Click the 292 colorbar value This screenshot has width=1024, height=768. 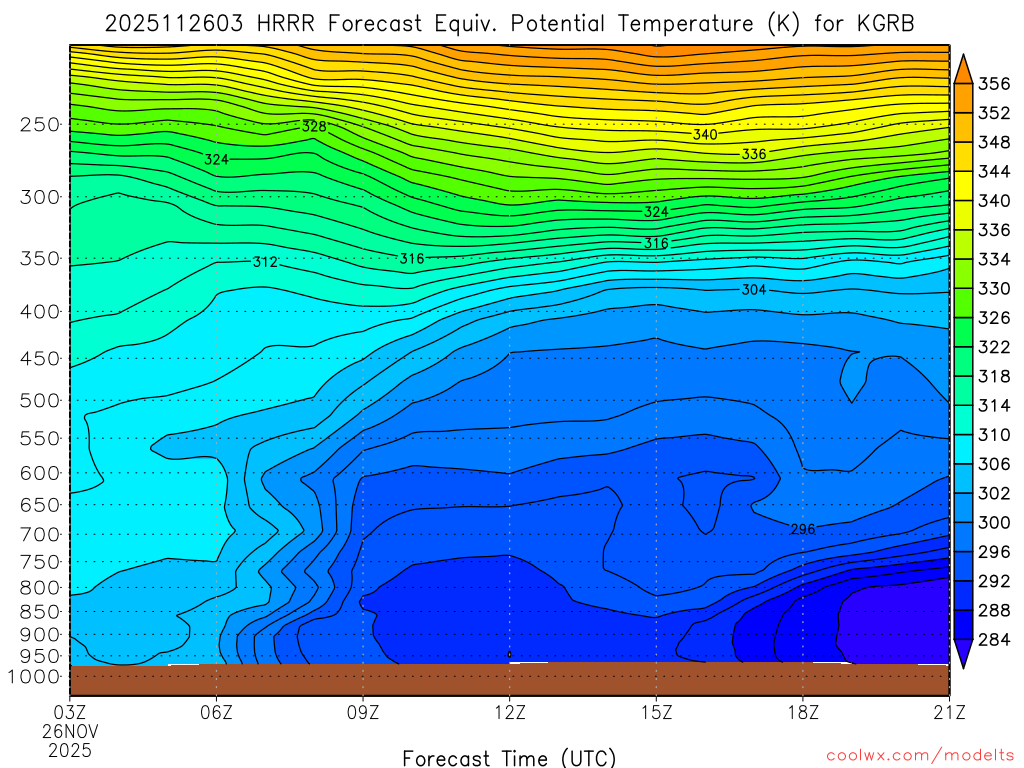tap(994, 581)
